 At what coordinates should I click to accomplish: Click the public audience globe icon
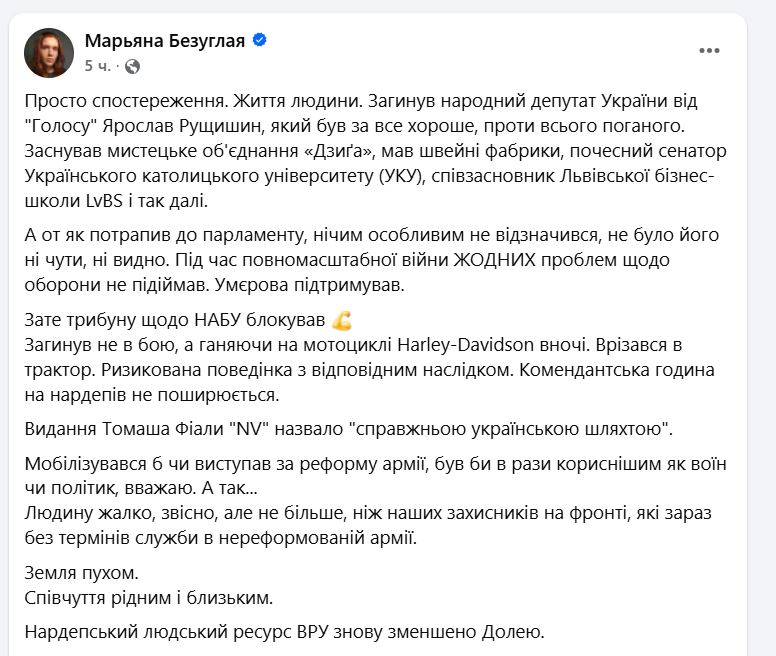tap(132, 66)
